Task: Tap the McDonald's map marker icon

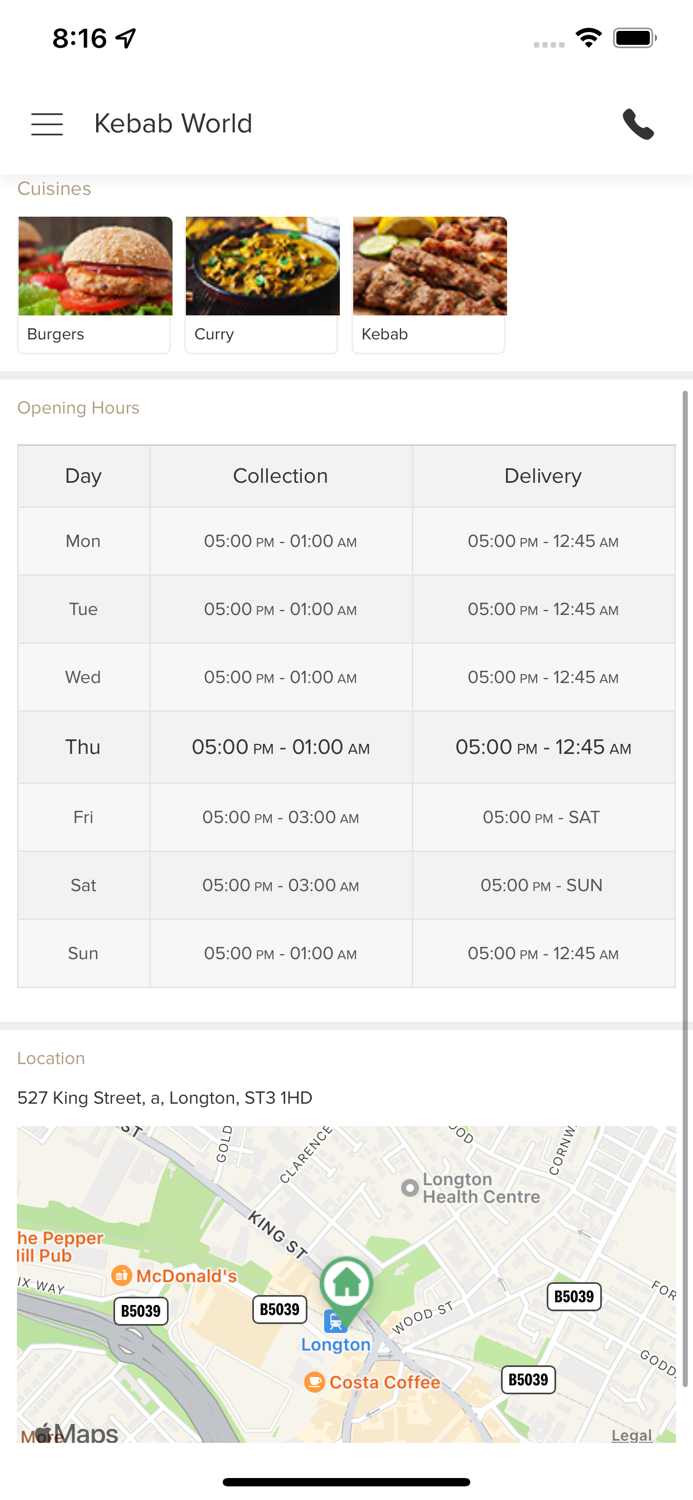Action: (x=122, y=1275)
